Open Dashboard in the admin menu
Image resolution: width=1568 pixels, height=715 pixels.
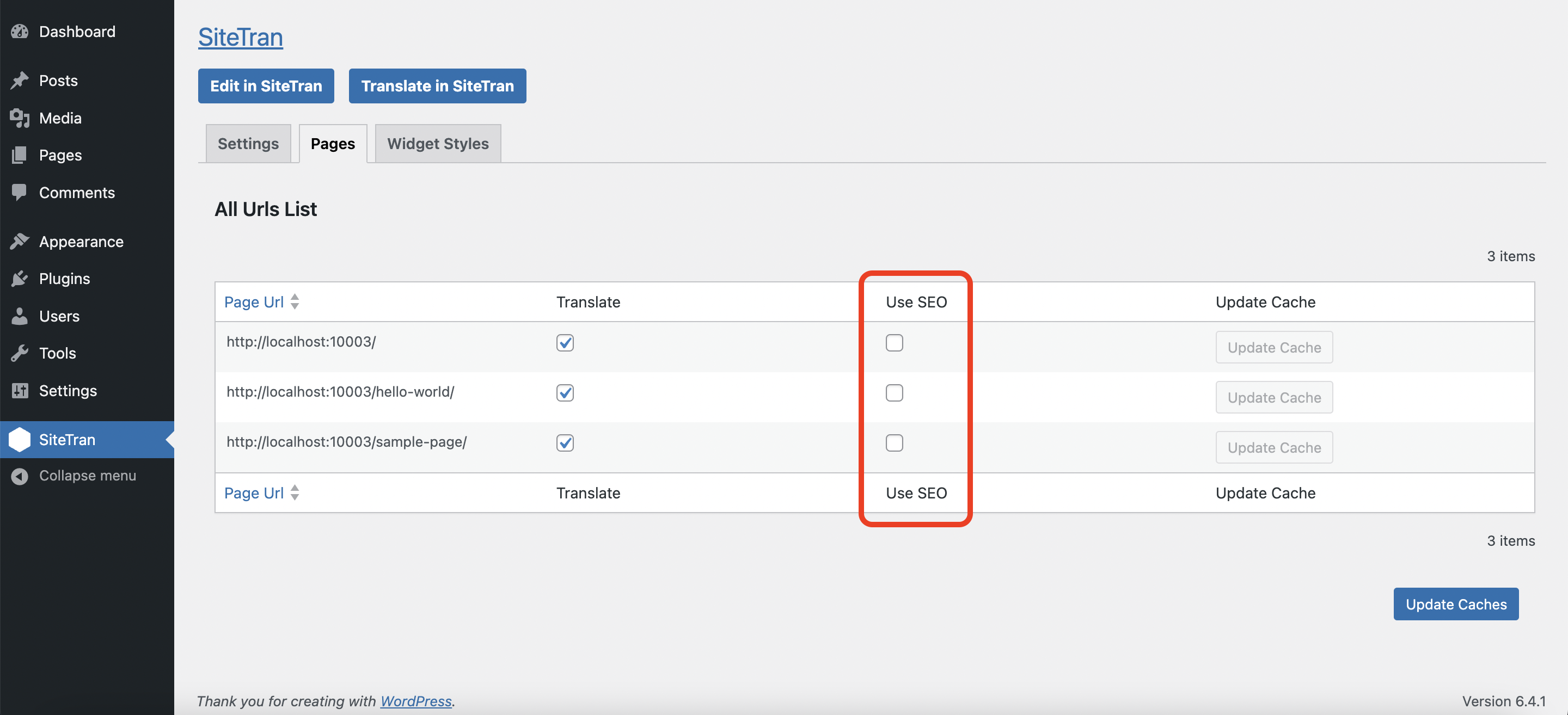click(87, 32)
